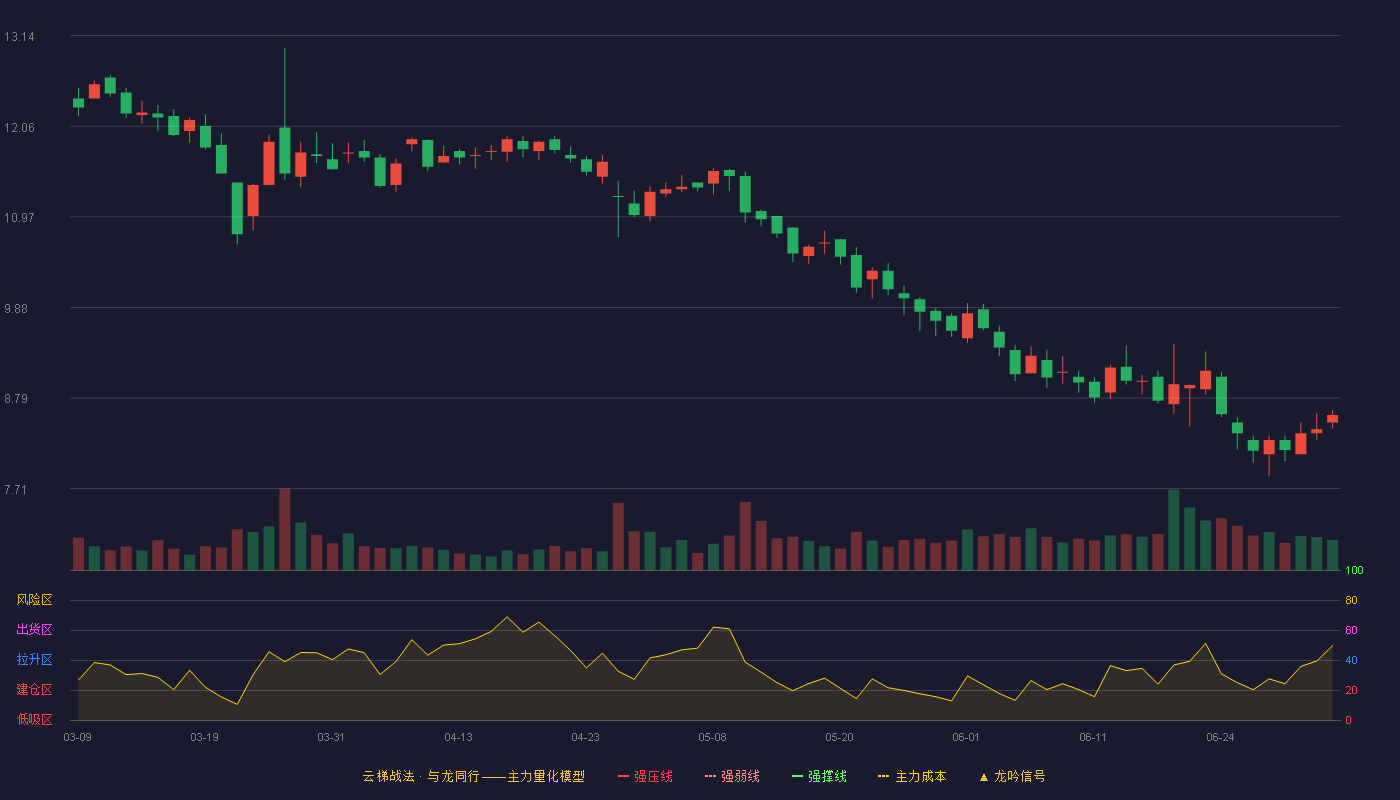Select the rightmost red candlestick
Viewport: 1400px width, 800px height.
coord(1332,419)
